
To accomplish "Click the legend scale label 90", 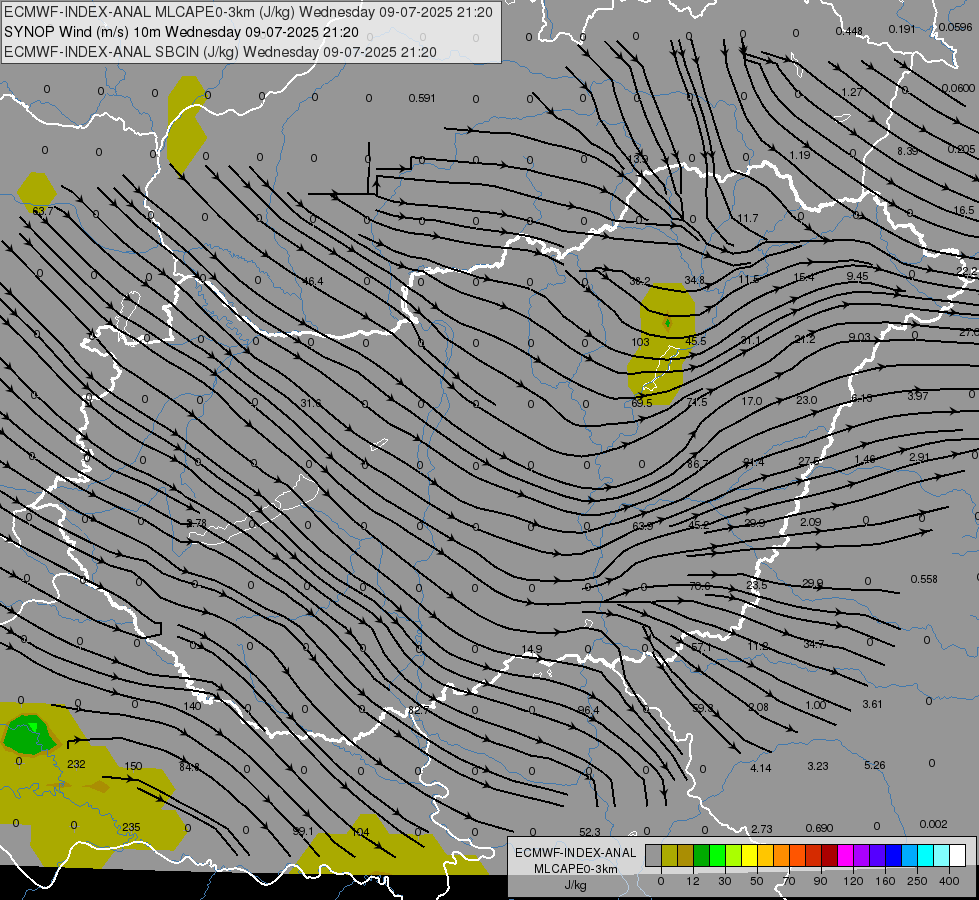I will (820, 881).
